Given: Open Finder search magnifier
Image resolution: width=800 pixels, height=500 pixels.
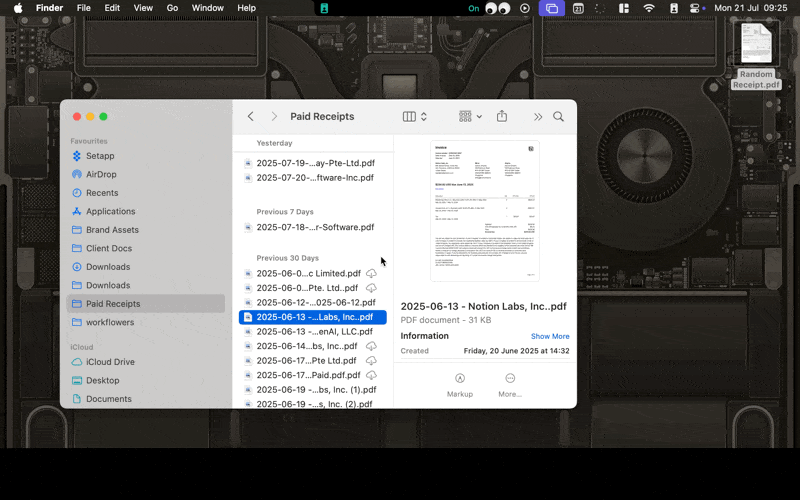Looking at the screenshot, I should point(559,116).
